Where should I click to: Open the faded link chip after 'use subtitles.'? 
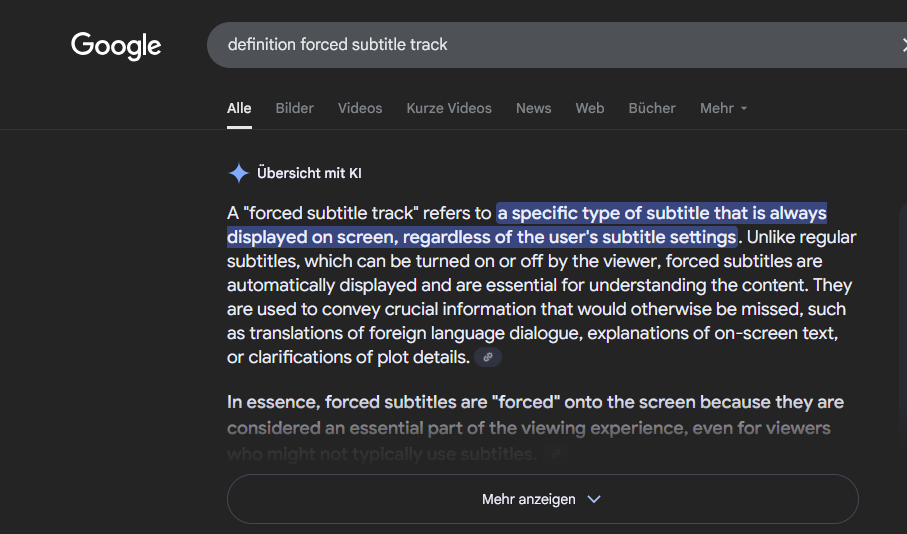click(x=556, y=454)
